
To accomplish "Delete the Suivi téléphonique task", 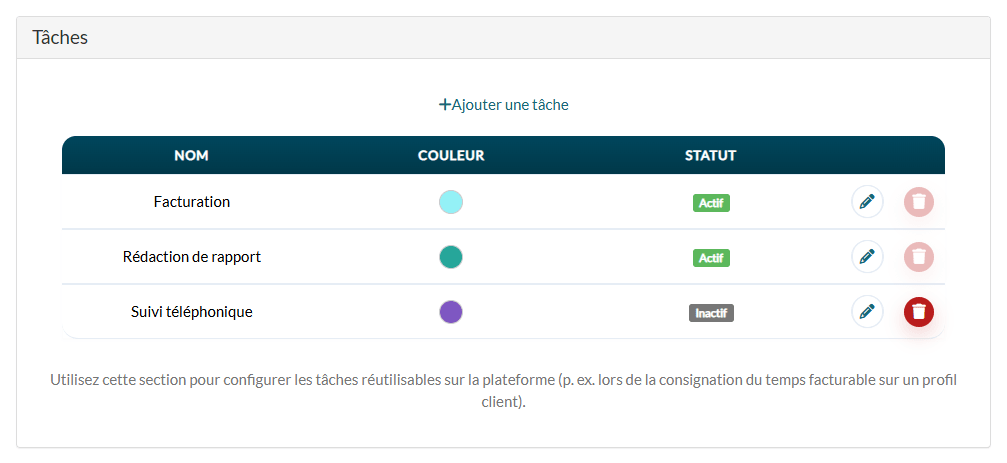I will pyautogui.click(x=918, y=312).
